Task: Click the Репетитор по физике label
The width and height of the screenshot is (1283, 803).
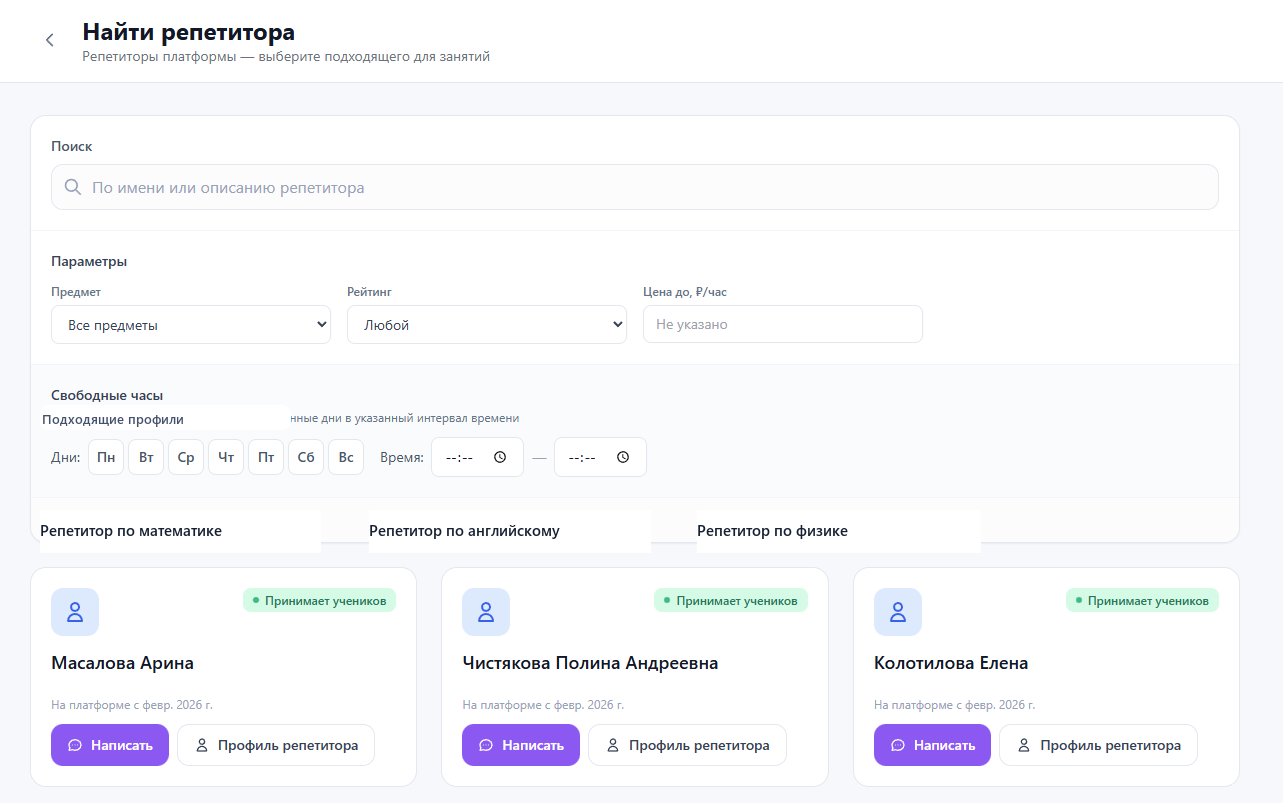Action: pos(772,531)
